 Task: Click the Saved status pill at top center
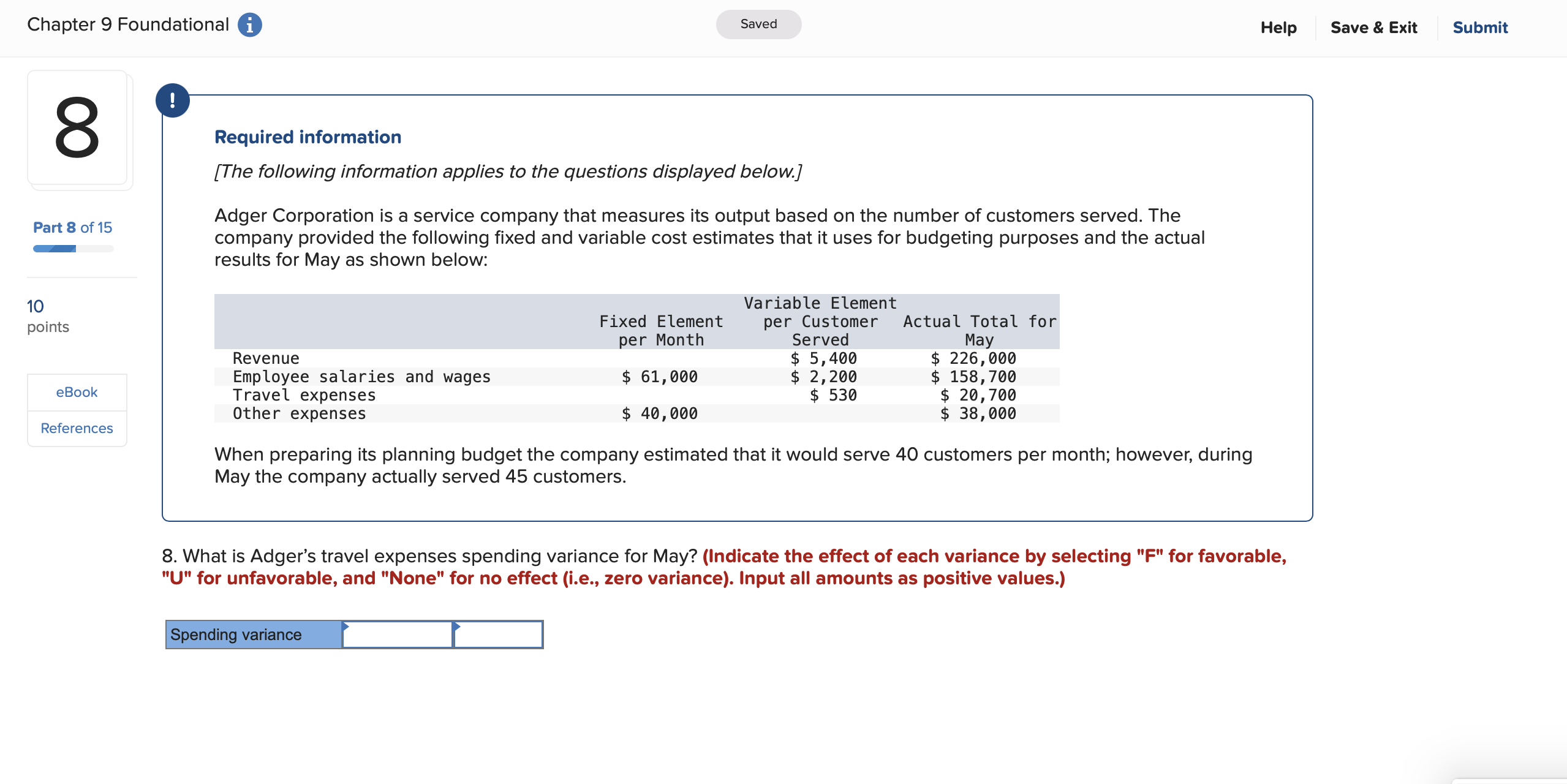[758, 24]
